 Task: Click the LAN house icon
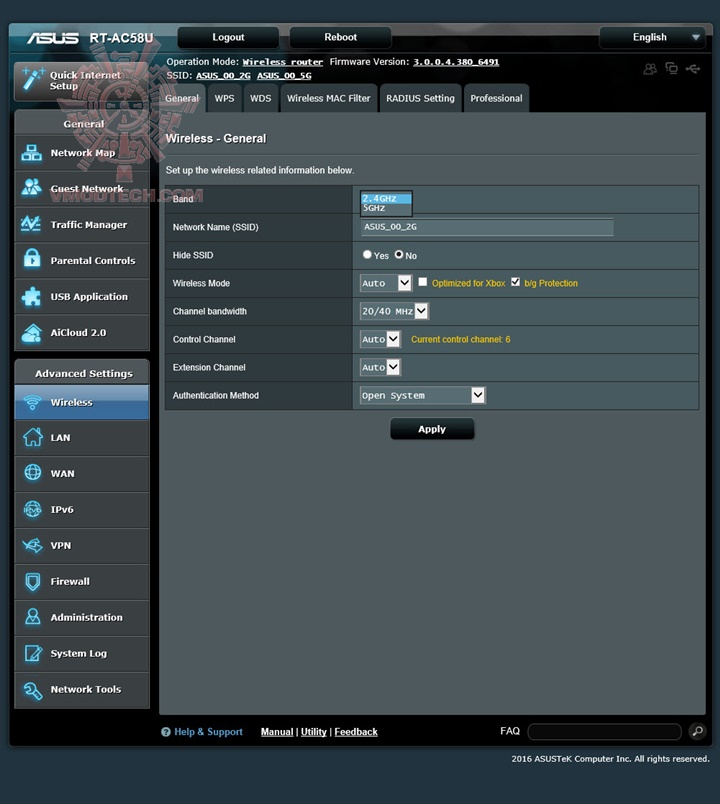(33, 437)
